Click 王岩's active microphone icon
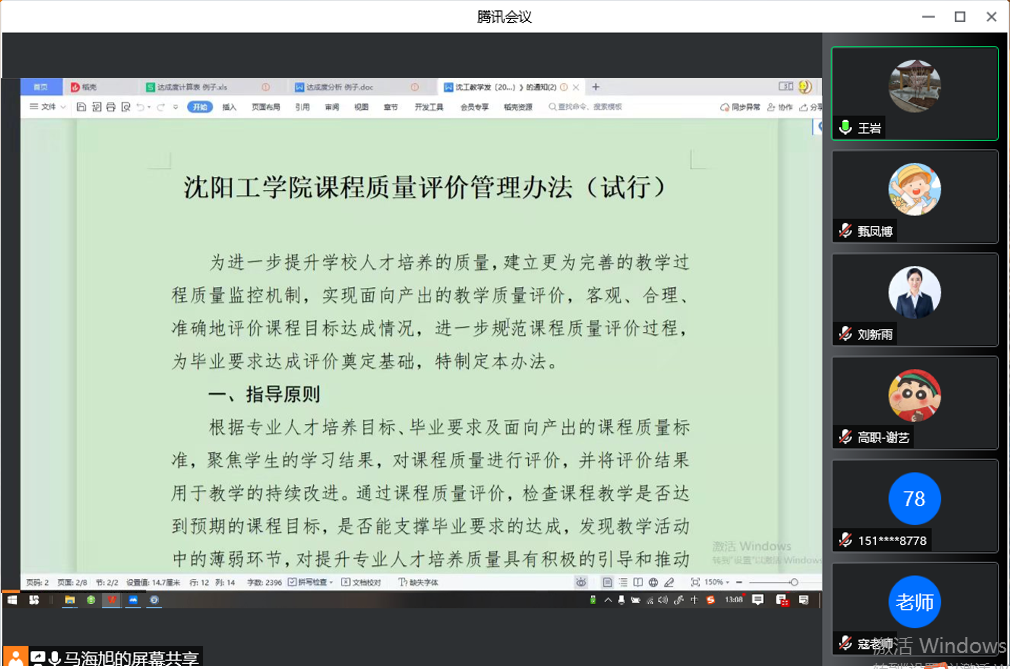Screen dimensions: 1010x669 [x=845, y=127]
